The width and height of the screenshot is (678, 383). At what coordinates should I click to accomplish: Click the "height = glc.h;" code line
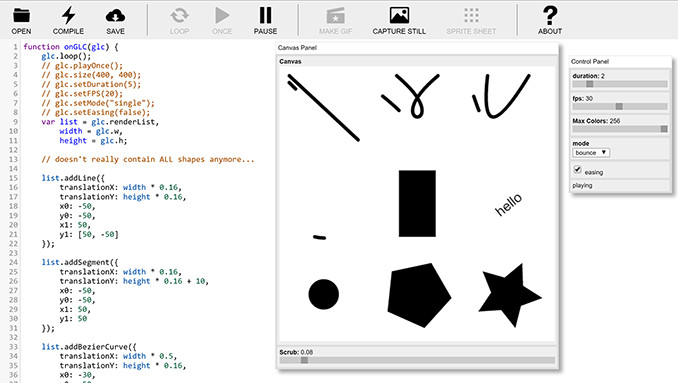pos(93,141)
